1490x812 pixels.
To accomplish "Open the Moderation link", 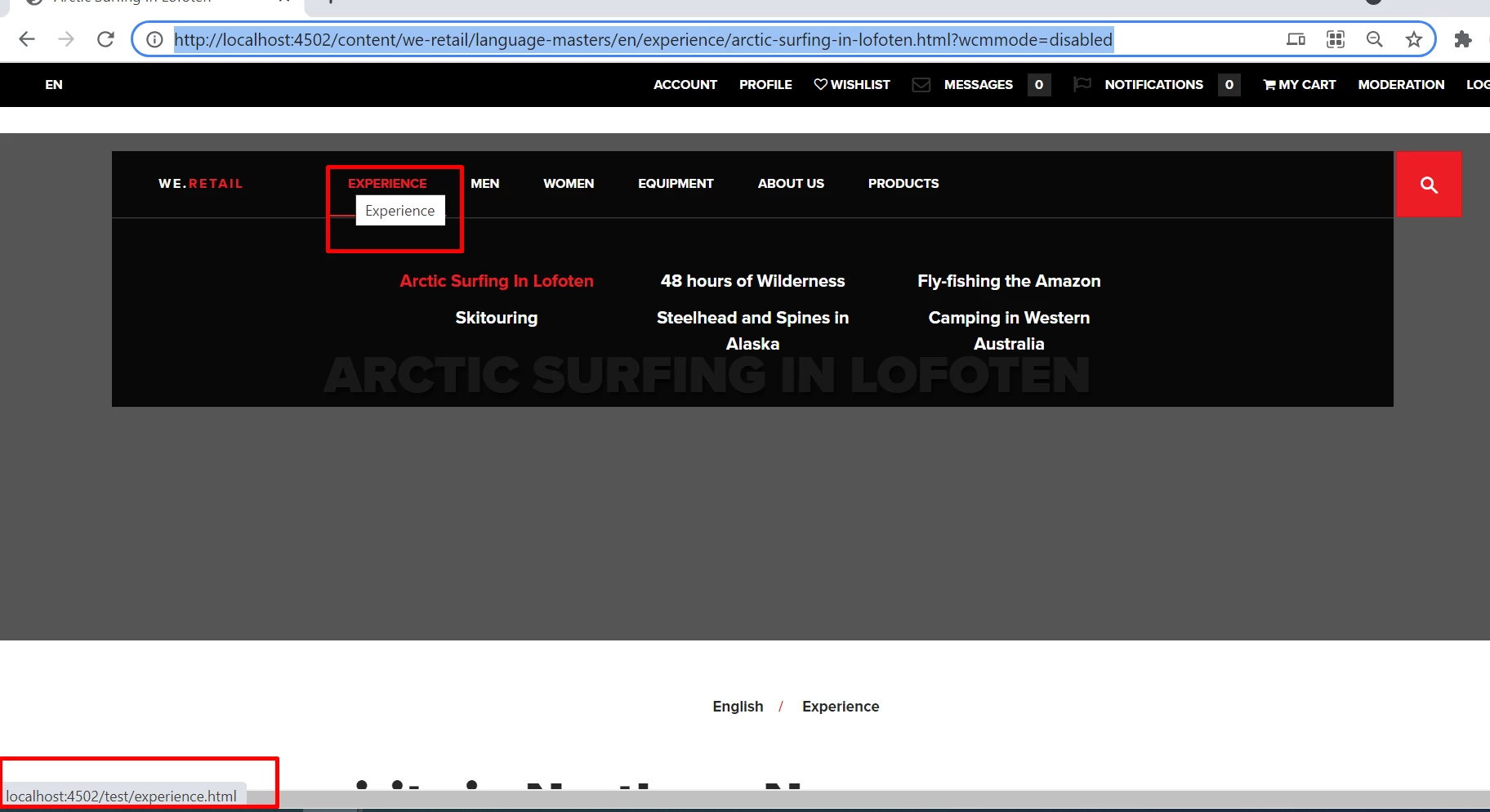I will click(x=1401, y=85).
